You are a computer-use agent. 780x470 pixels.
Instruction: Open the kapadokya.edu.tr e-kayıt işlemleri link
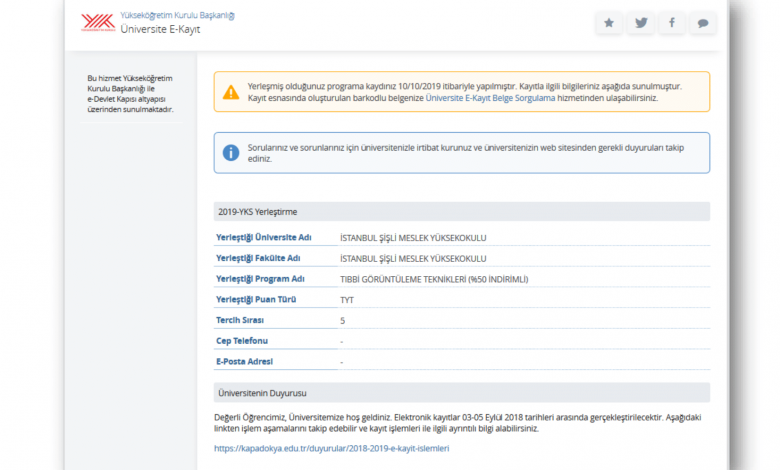coord(331,448)
